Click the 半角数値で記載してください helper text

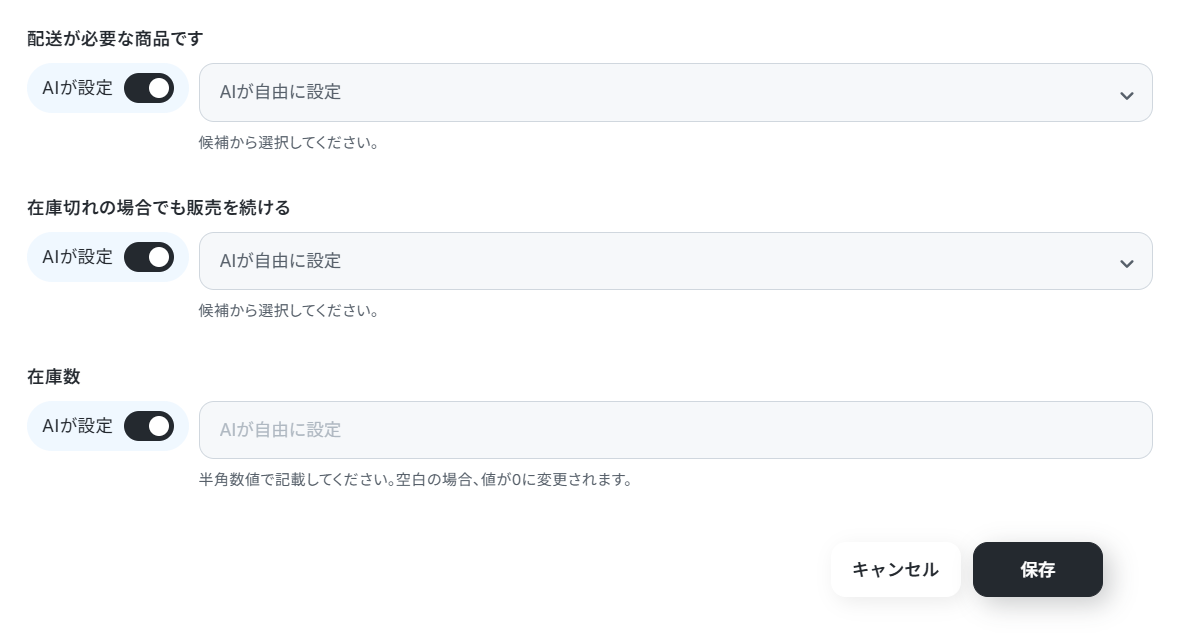click(x=415, y=479)
